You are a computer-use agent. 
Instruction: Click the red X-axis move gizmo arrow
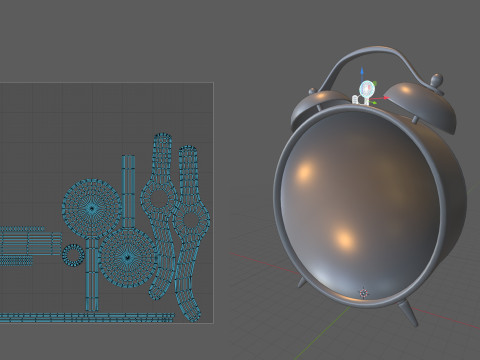[386, 97]
